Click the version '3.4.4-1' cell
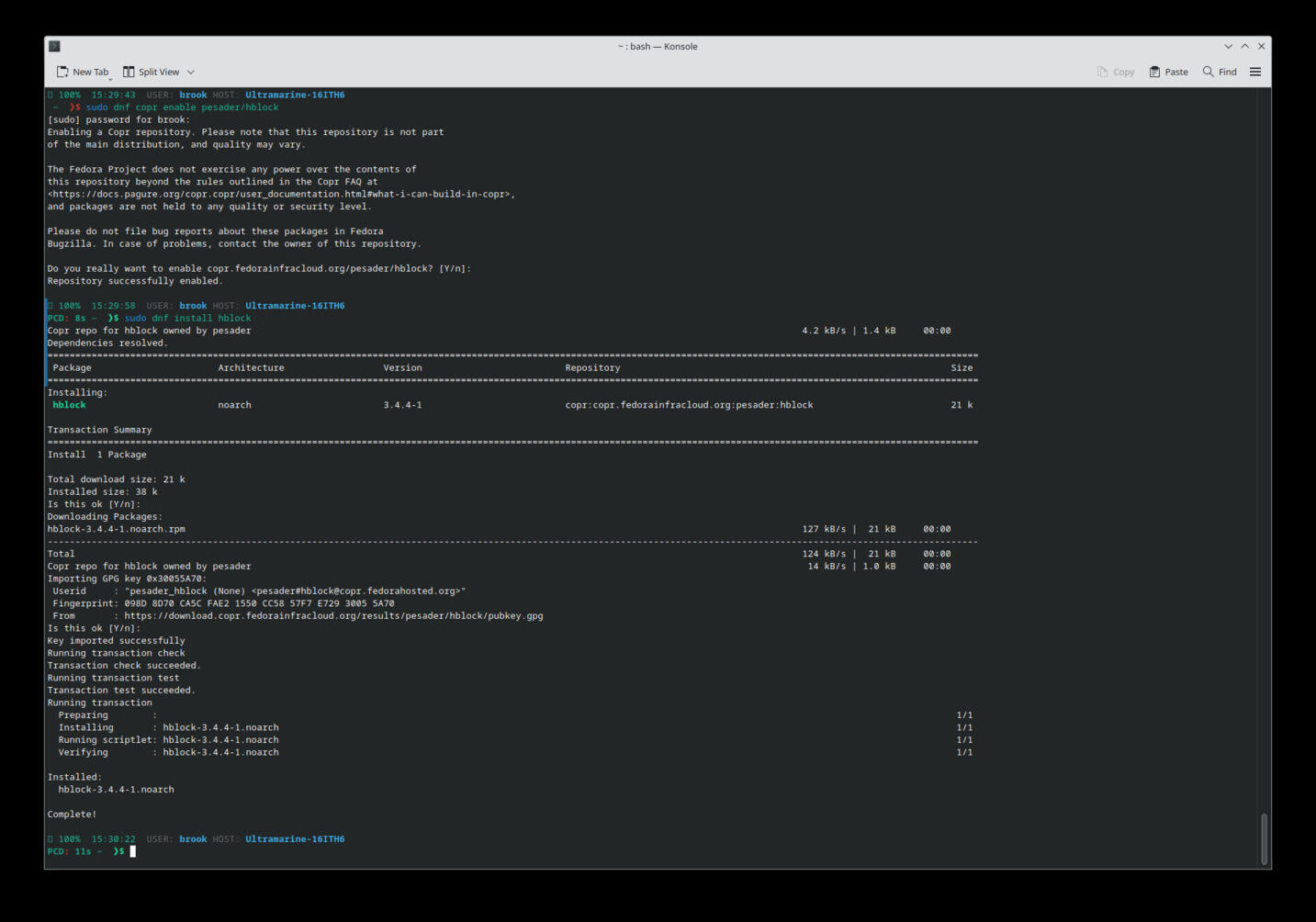1316x922 pixels. click(x=402, y=404)
